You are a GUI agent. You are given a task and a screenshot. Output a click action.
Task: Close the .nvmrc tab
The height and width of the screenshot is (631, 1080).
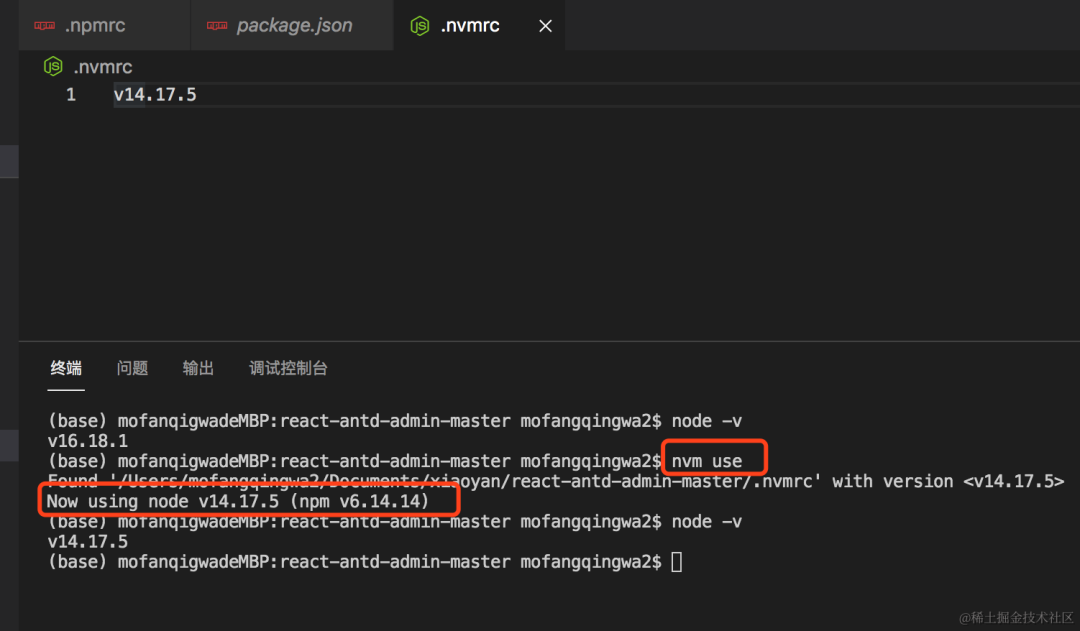[x=546, y=26]
